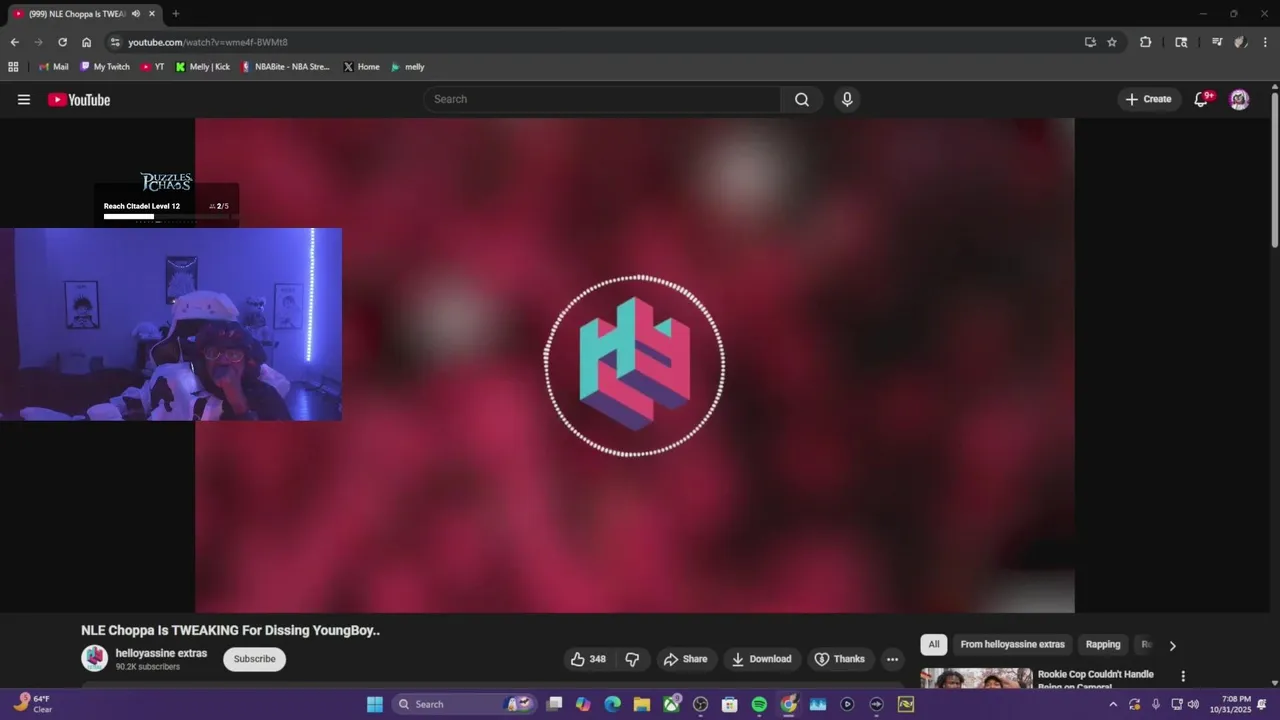Subscribe to helloyassine extras
1280x720 pixels.
click(254, 659)
